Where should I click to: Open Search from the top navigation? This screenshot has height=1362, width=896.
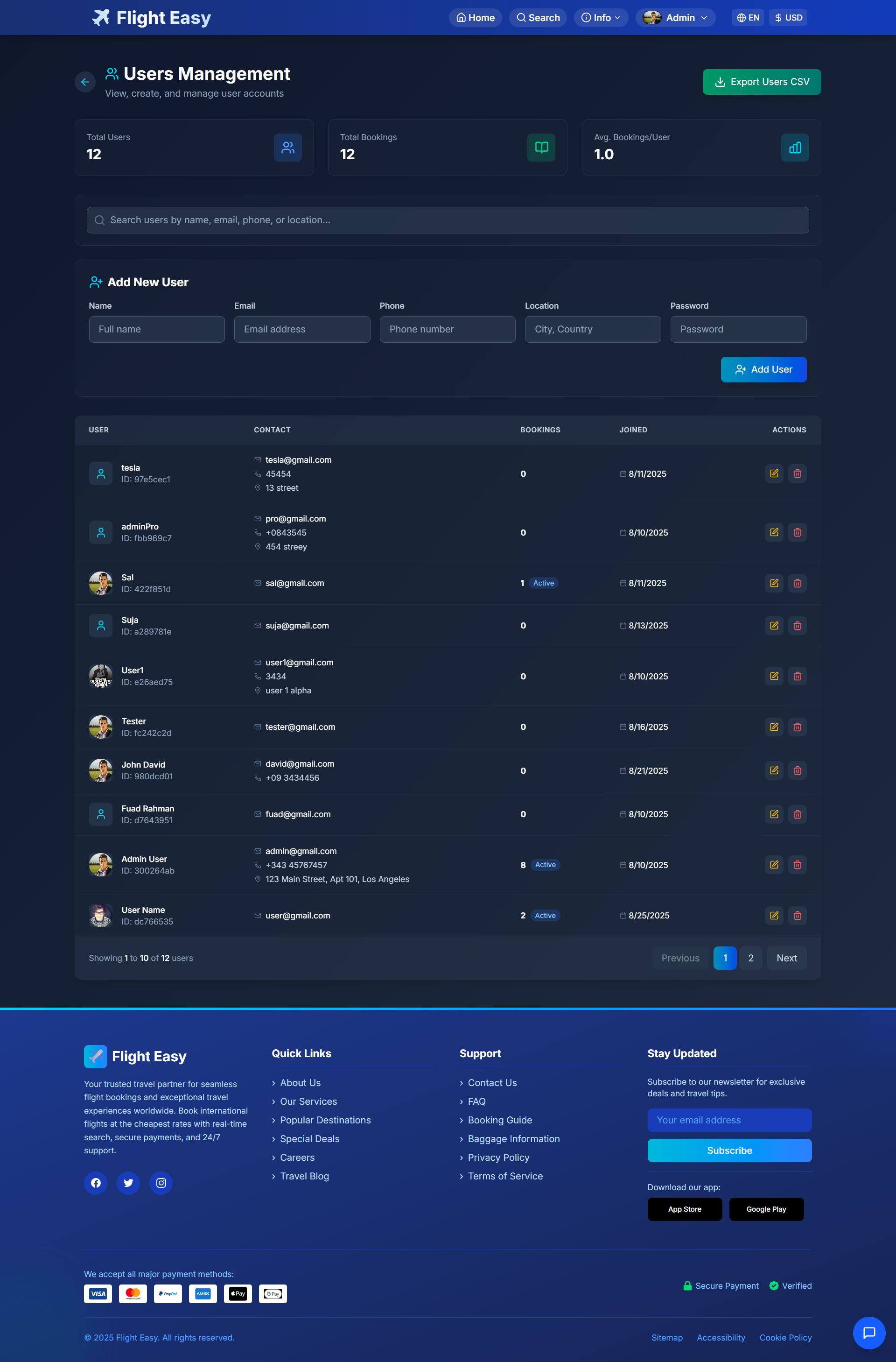coord(538,18)
